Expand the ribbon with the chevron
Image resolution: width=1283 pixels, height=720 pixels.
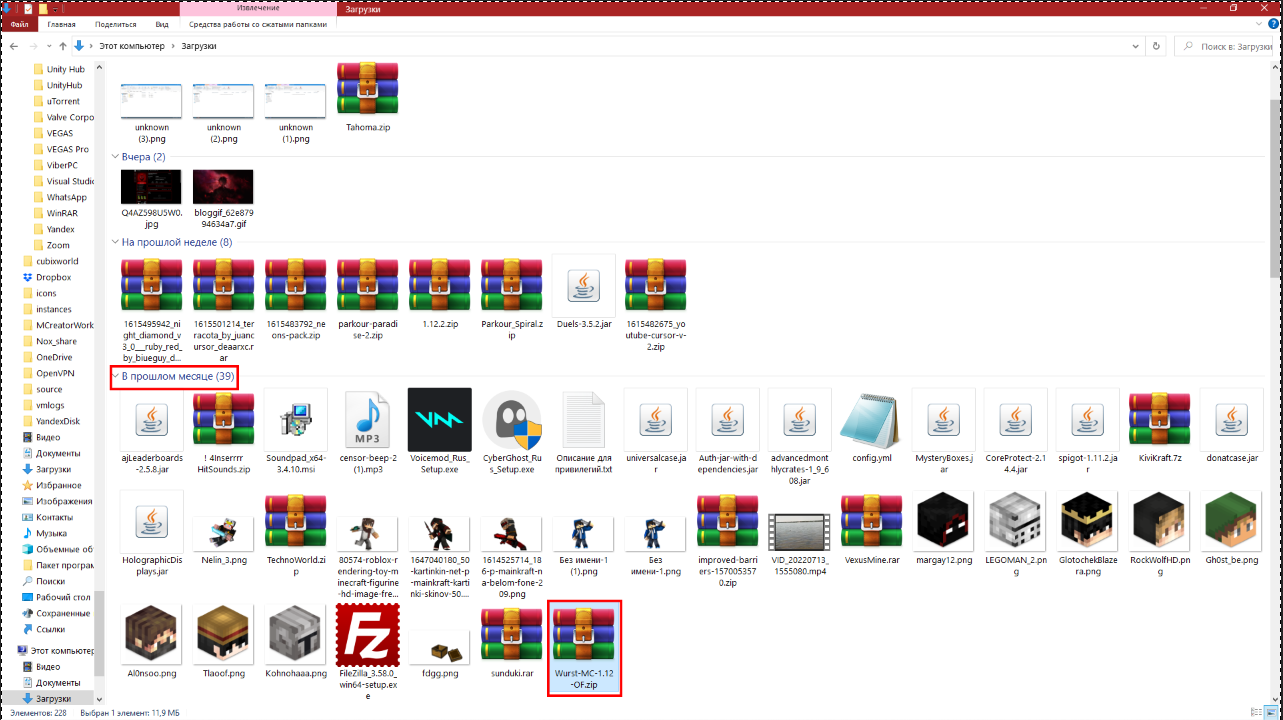pyautogui.click(x=1258, y=24)
